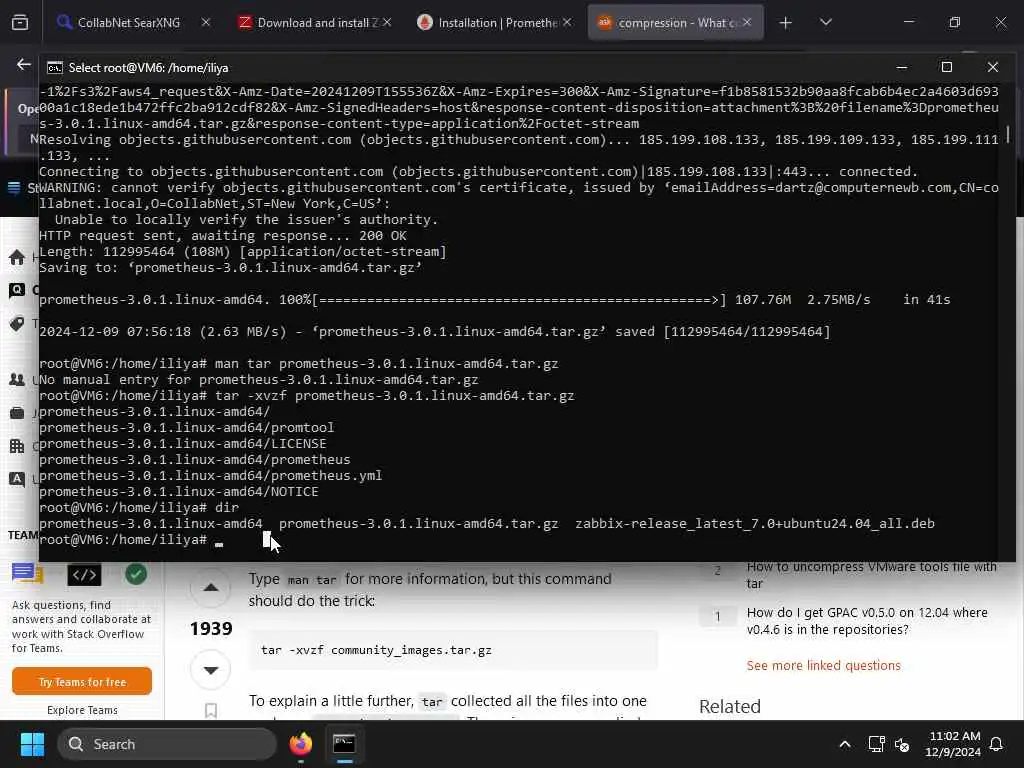Open the Stack Exchange menu icon

coord(14,188)
